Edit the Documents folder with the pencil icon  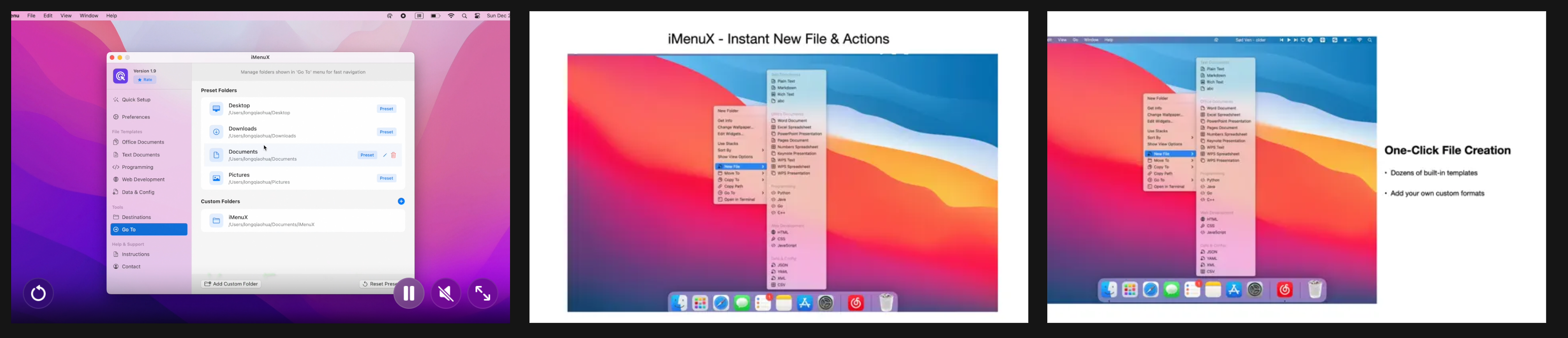tap(385, 155)
